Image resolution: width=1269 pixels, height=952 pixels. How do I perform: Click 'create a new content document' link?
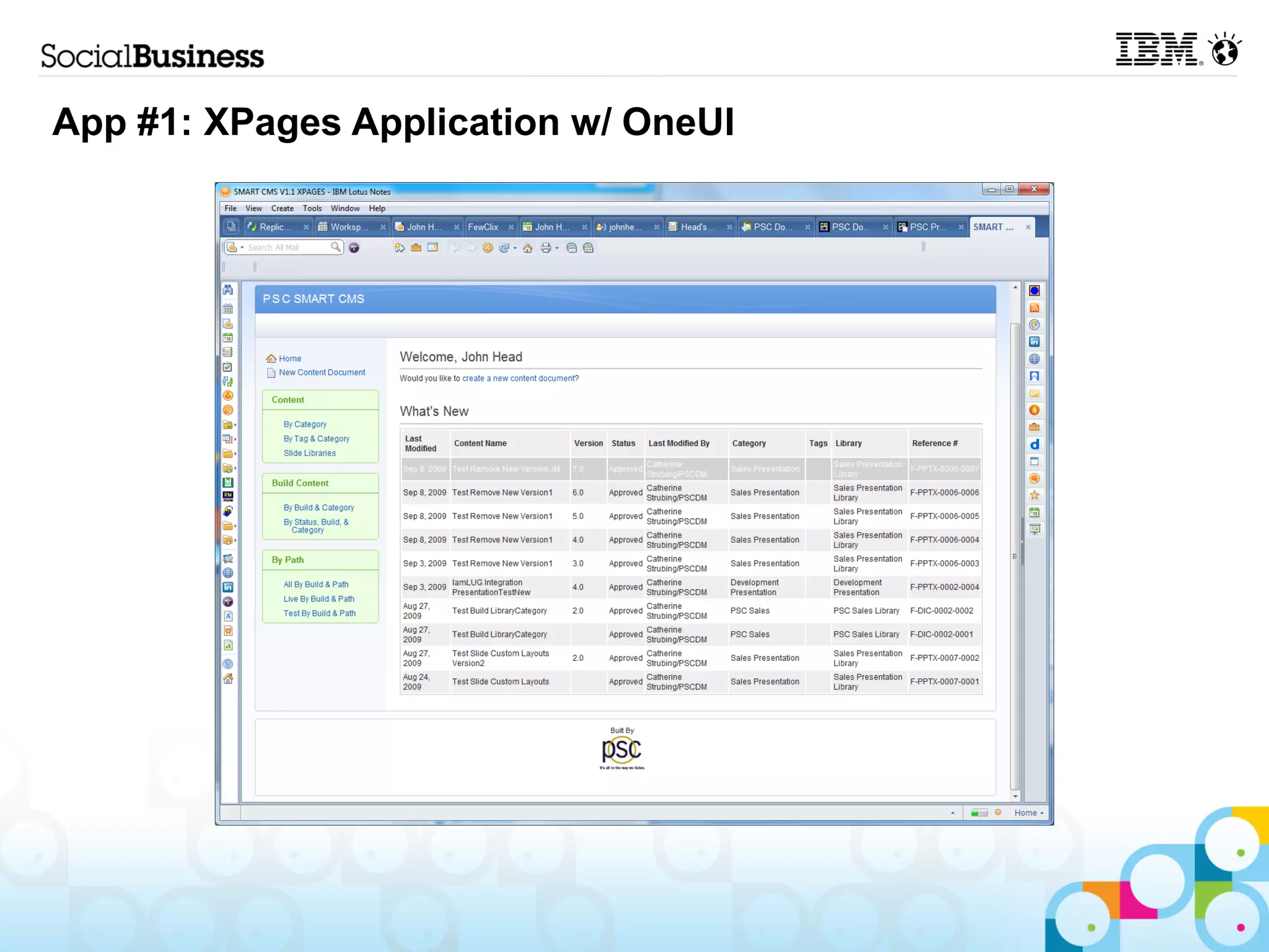pyautogui.click(x=519, y=378)
